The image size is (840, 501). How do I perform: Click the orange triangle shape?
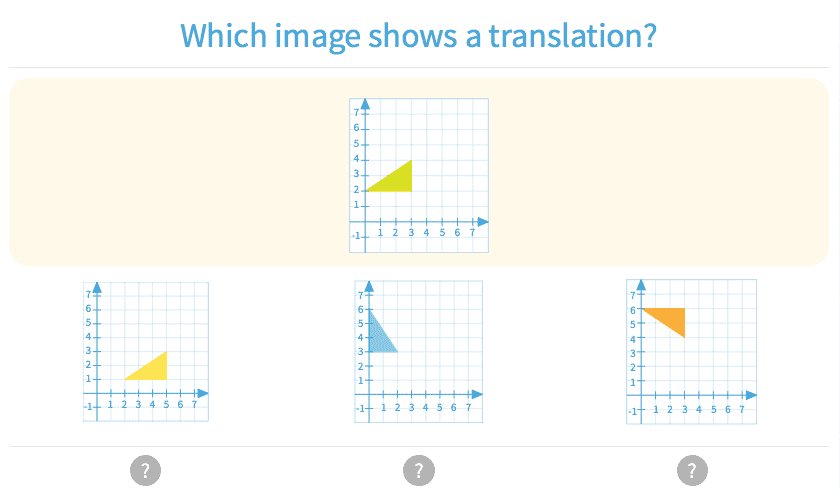[x=672, y=319]
